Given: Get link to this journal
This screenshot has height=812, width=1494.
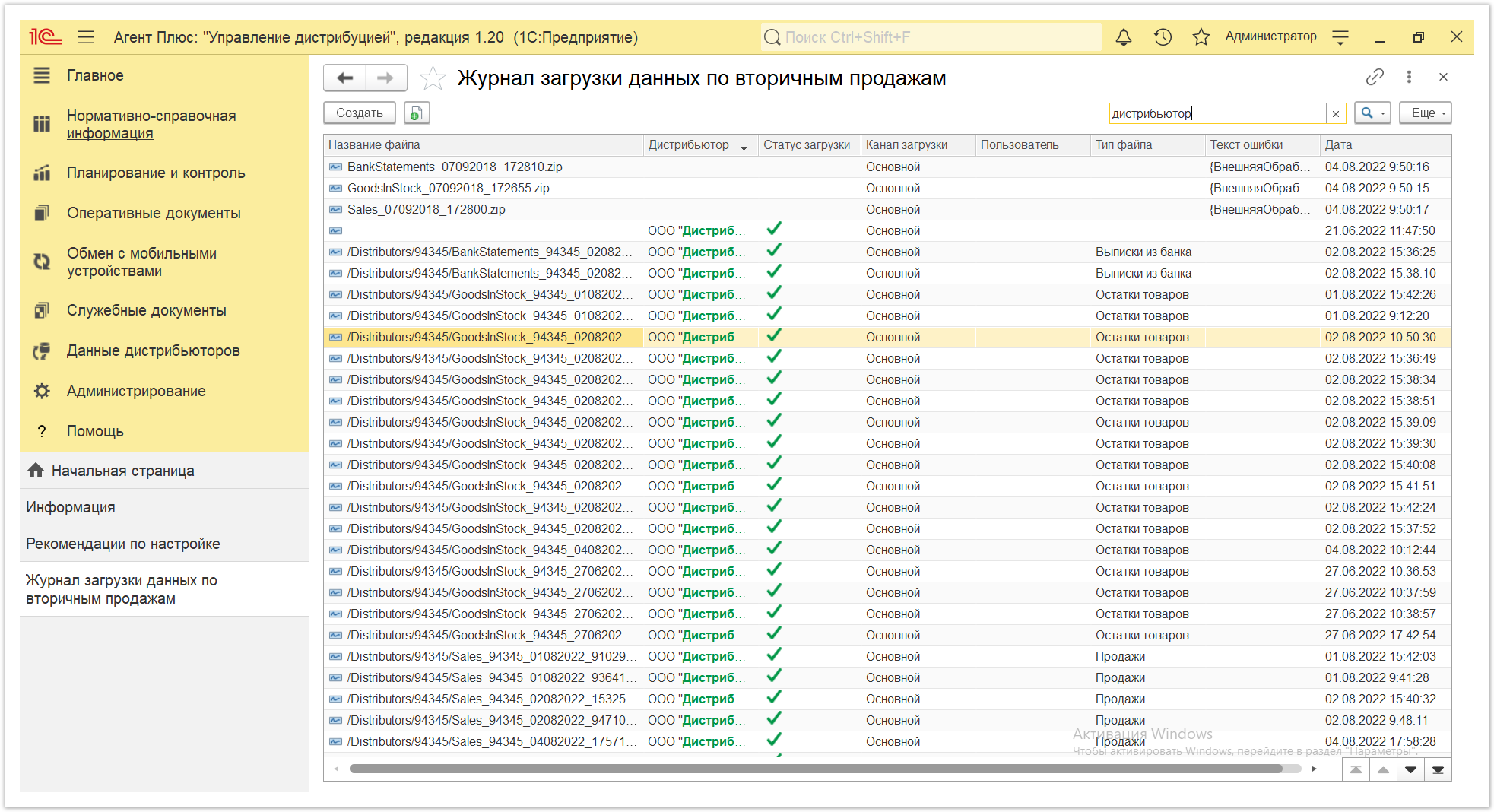Looking at the screenshot, I should tap(1375, 77).
